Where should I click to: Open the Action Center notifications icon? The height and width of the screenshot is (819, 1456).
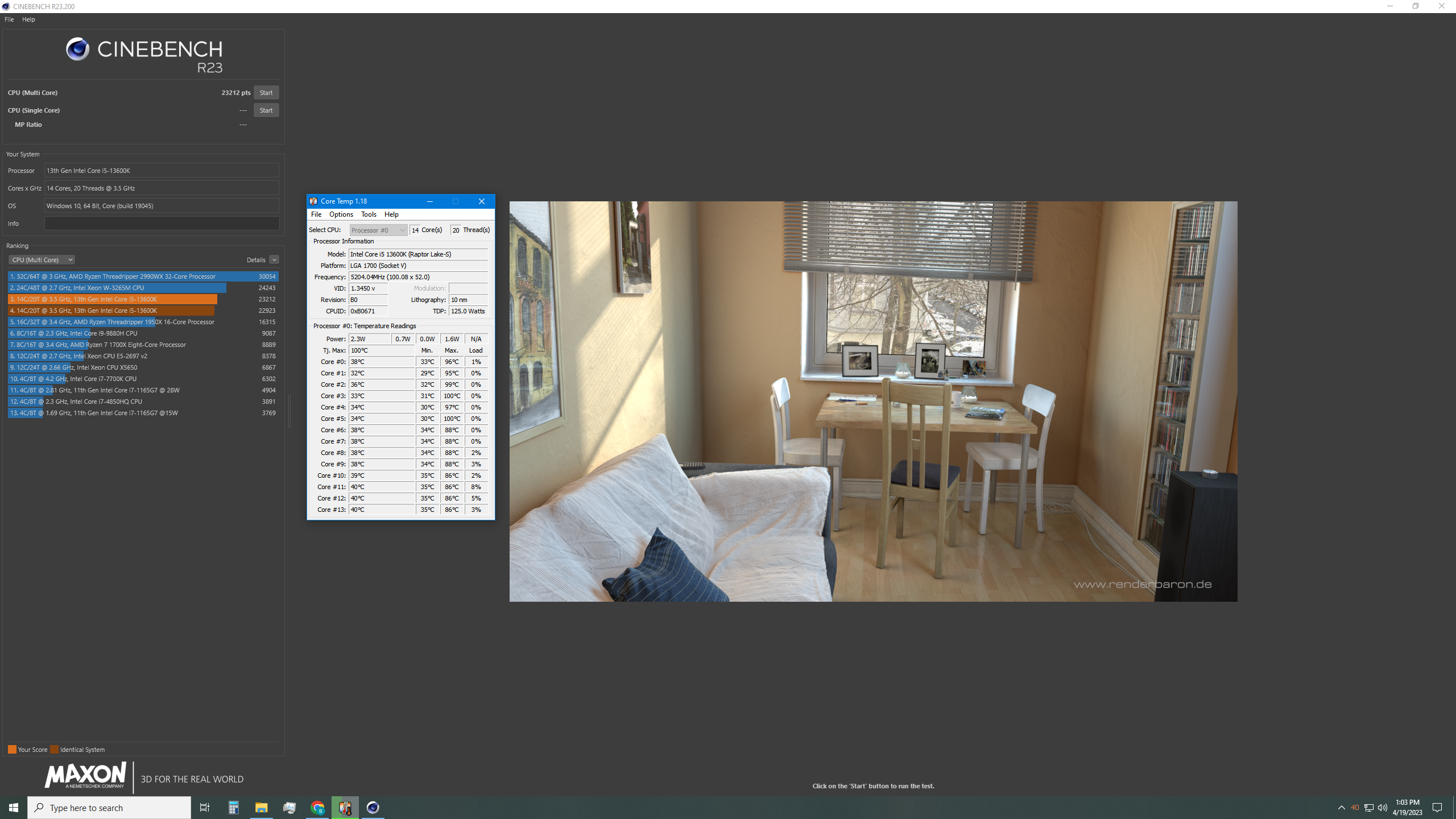click(1437, 808)
